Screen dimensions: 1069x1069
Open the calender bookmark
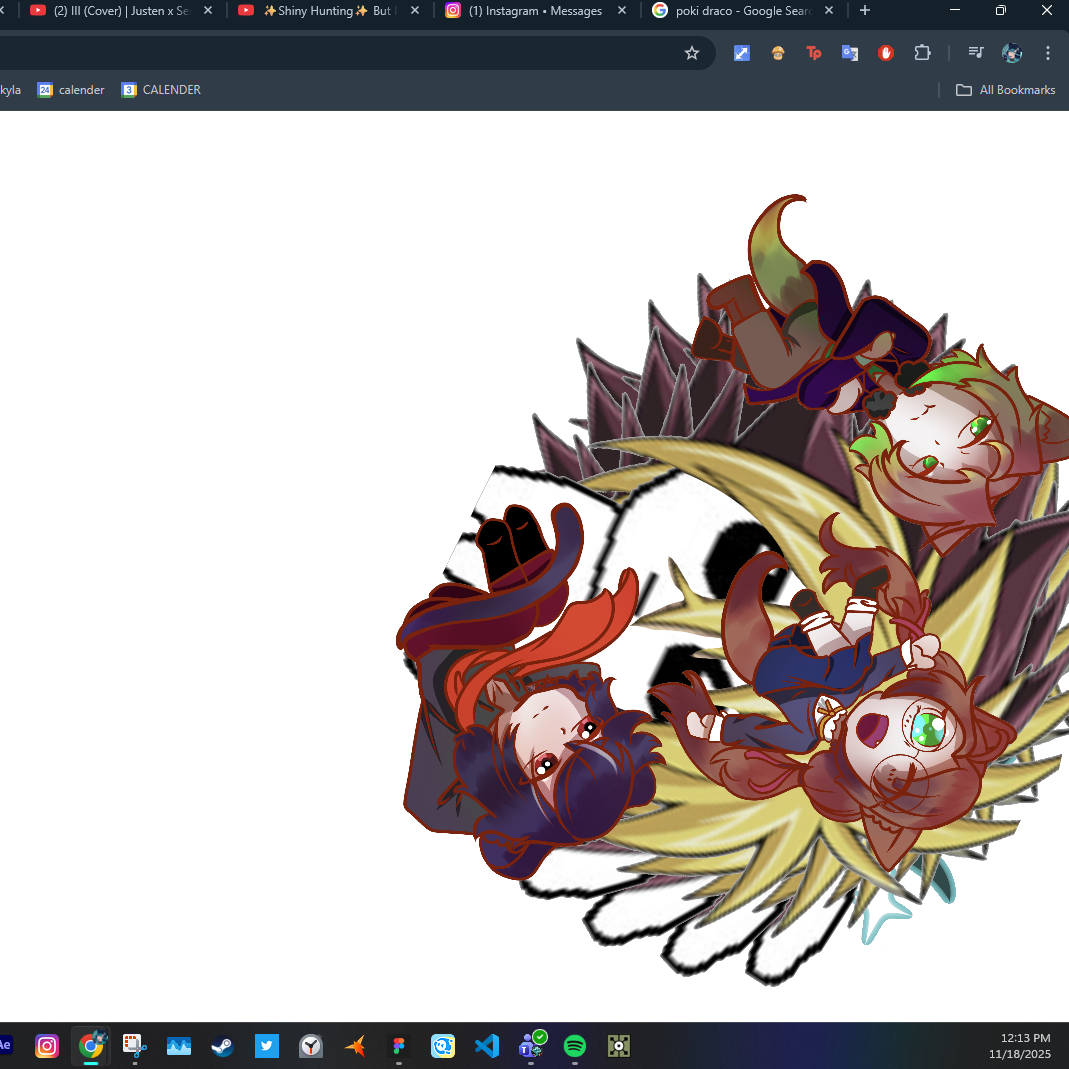(x=70, y=89)
